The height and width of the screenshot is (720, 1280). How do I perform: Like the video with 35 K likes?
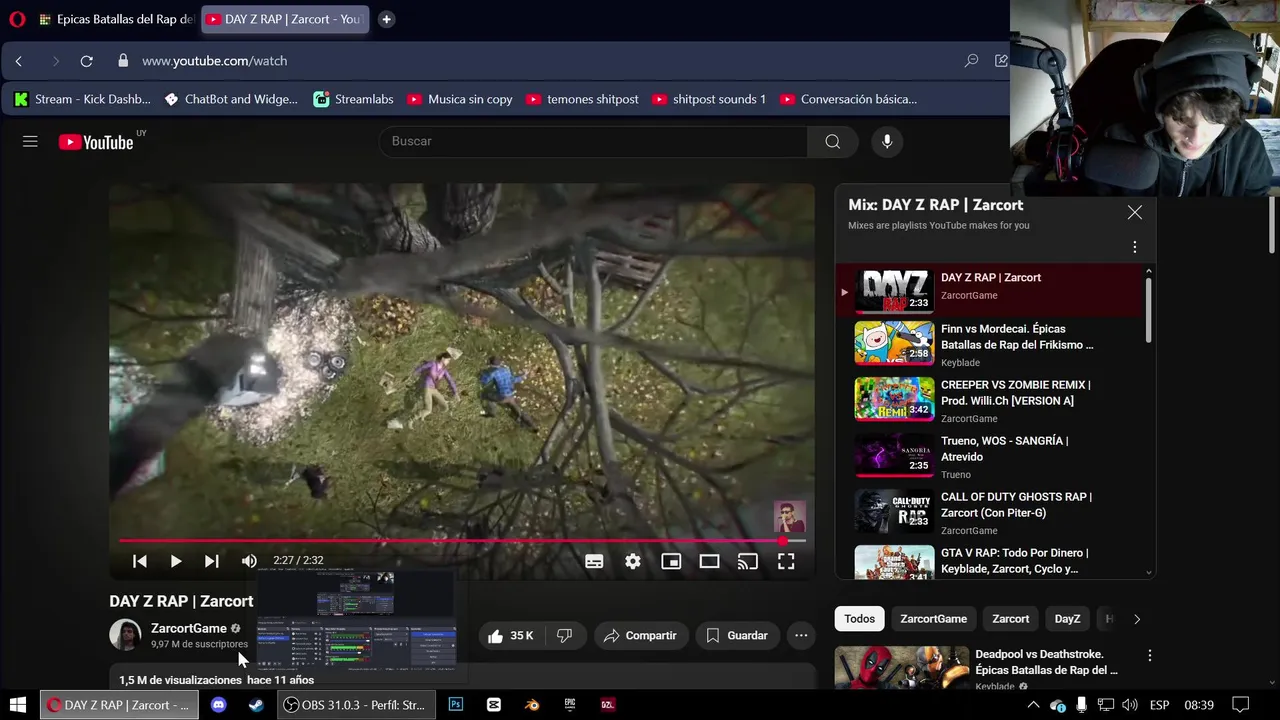pyautogui.click(x=511, y=636)
